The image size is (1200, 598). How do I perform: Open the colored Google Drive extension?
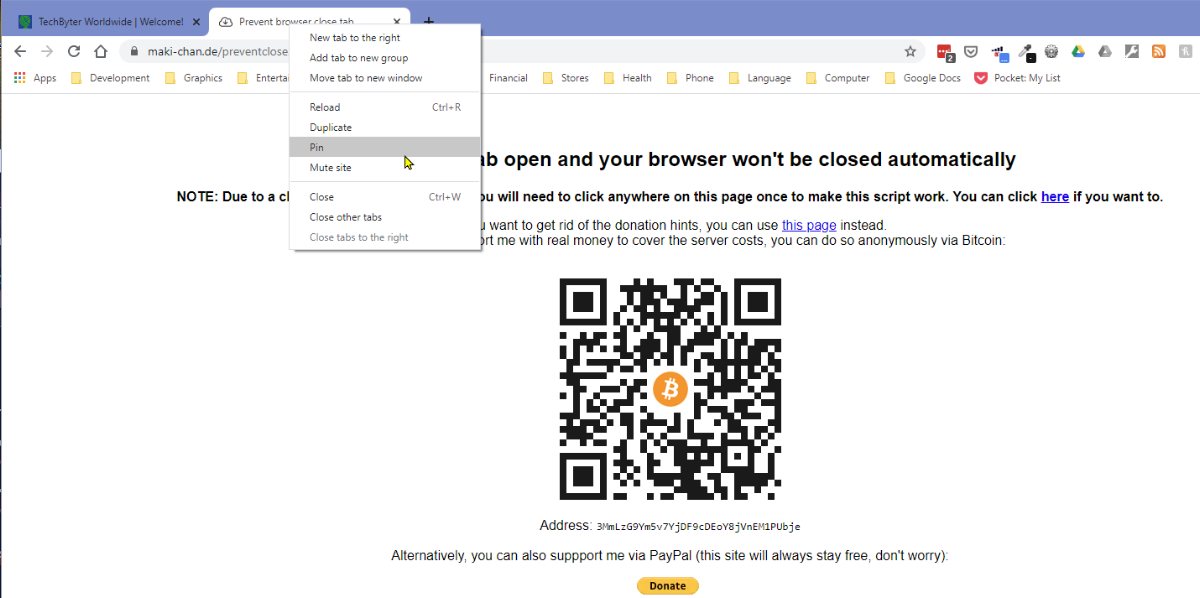1078,51
